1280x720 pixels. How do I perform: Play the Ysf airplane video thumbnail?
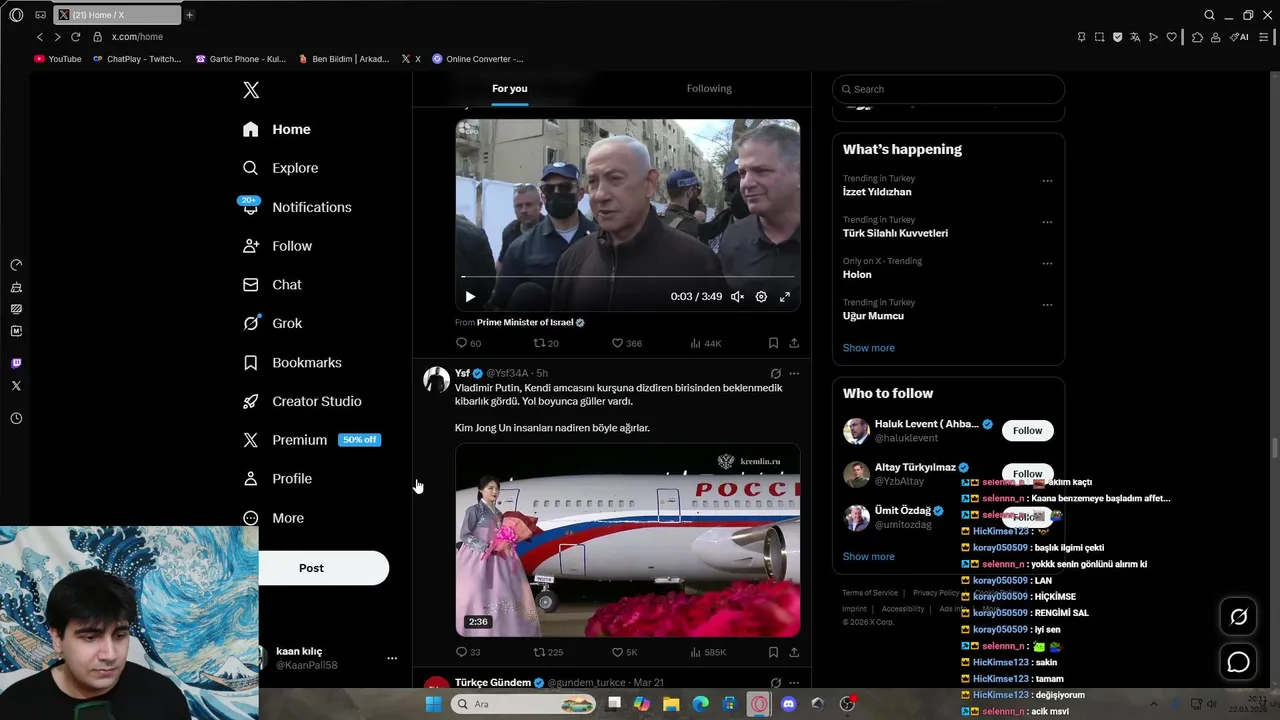tap(628, 541)
